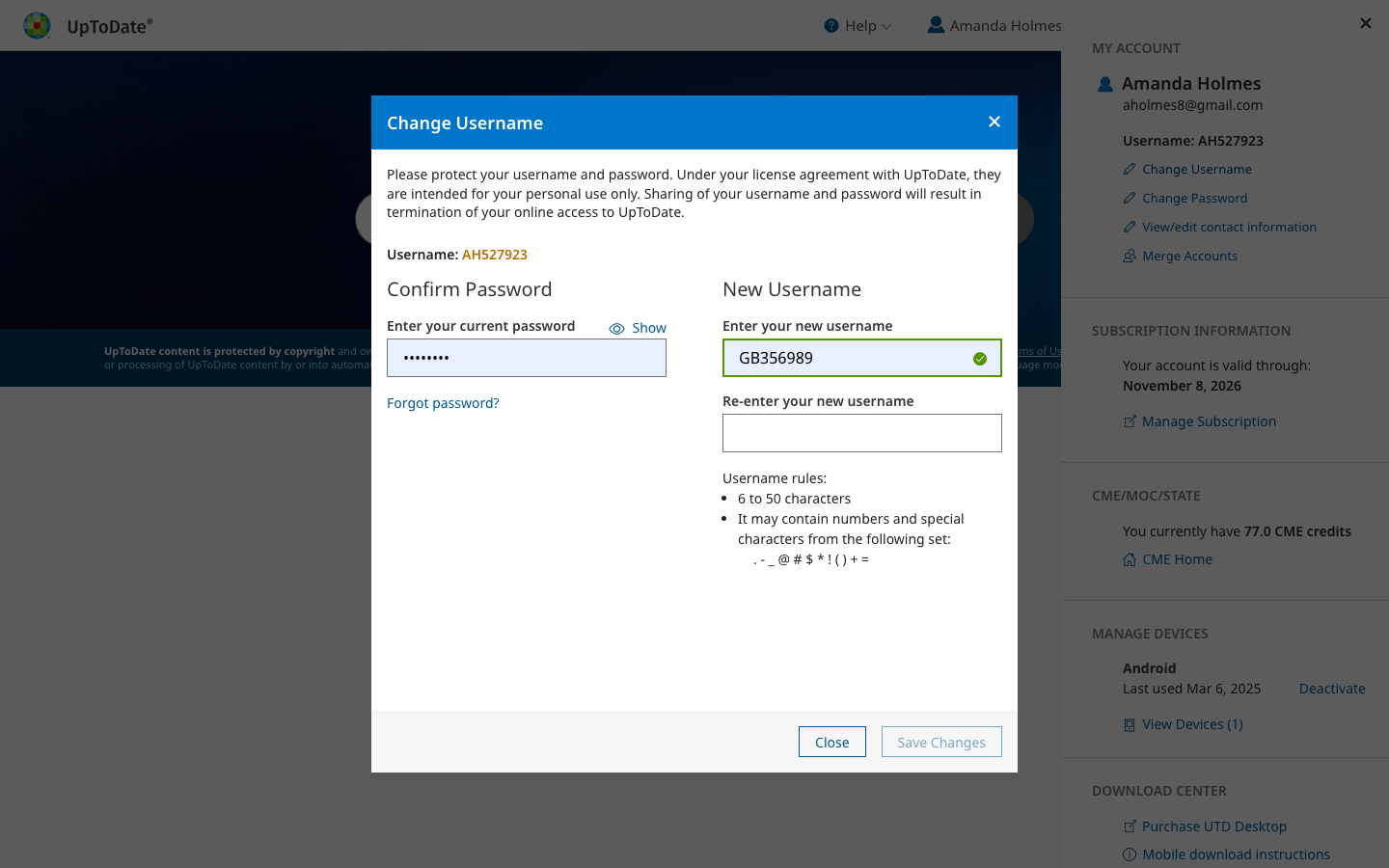Click the View Devices device icon
1389x868 pixels.
1130,725
